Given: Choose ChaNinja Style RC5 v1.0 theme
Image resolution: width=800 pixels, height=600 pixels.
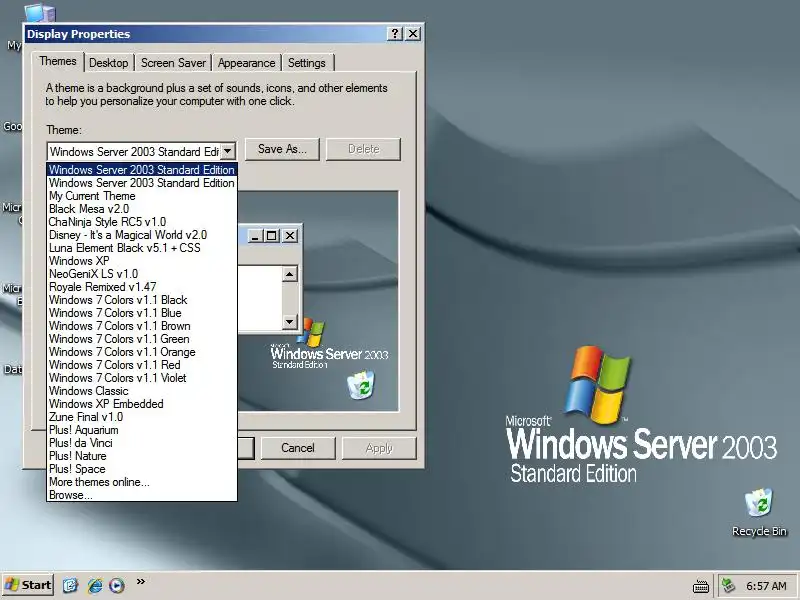Looking at the screenshot, I should click(x=142, y=222).
